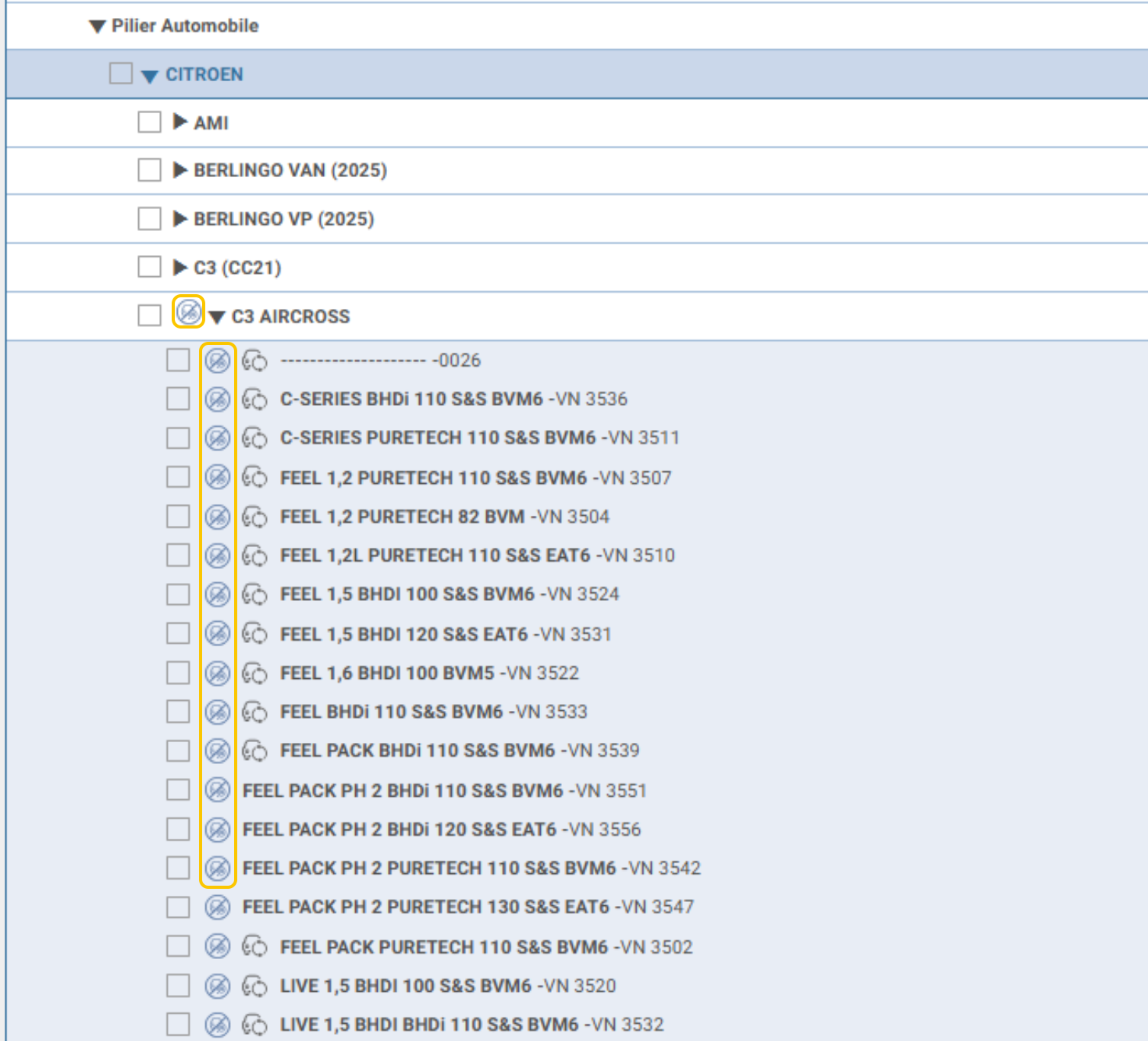1148x1041 pixels.
Task: Check the BERLINGO VP (2025) checkbox
Action: (x=149, y=219)
